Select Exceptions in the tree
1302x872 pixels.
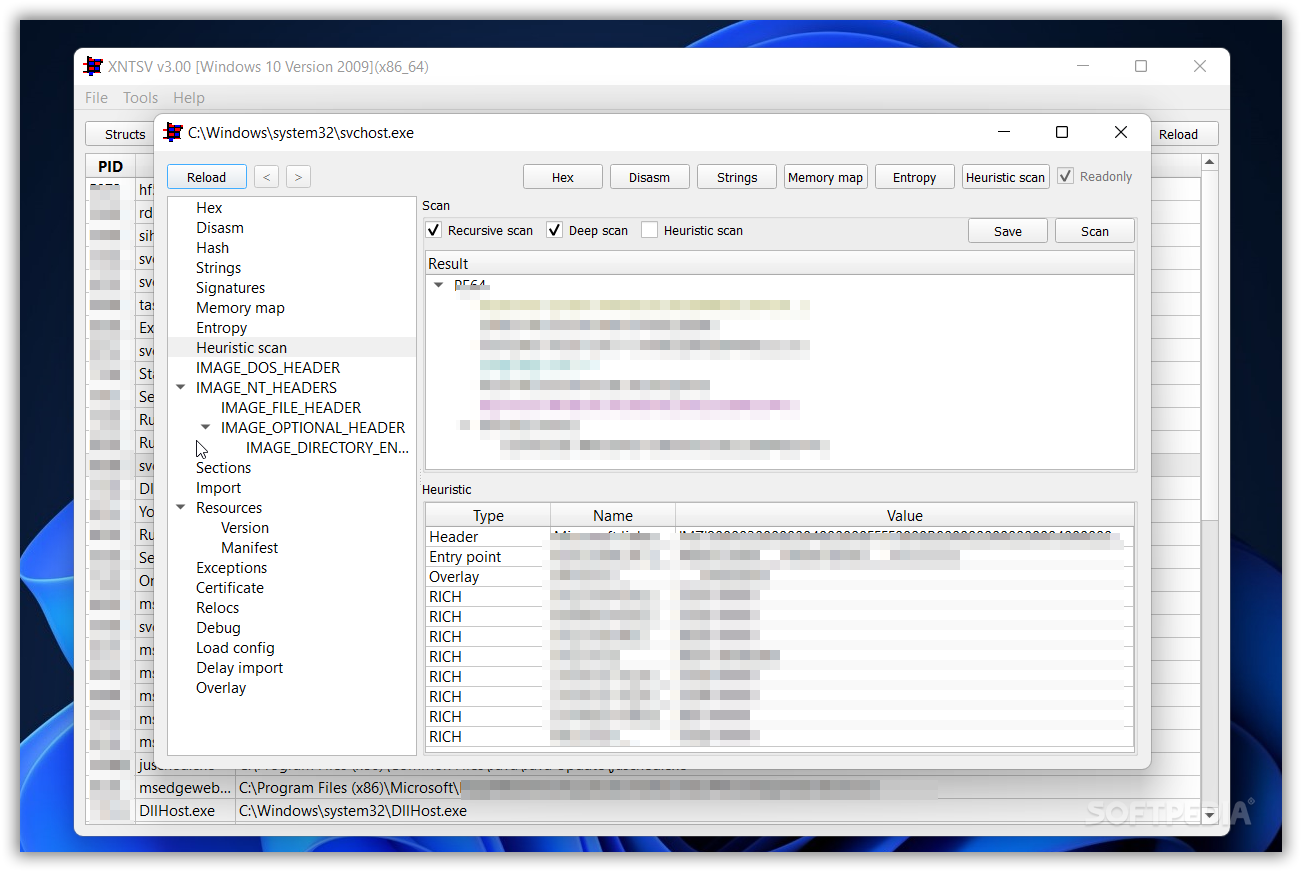[x=231, y=567]
